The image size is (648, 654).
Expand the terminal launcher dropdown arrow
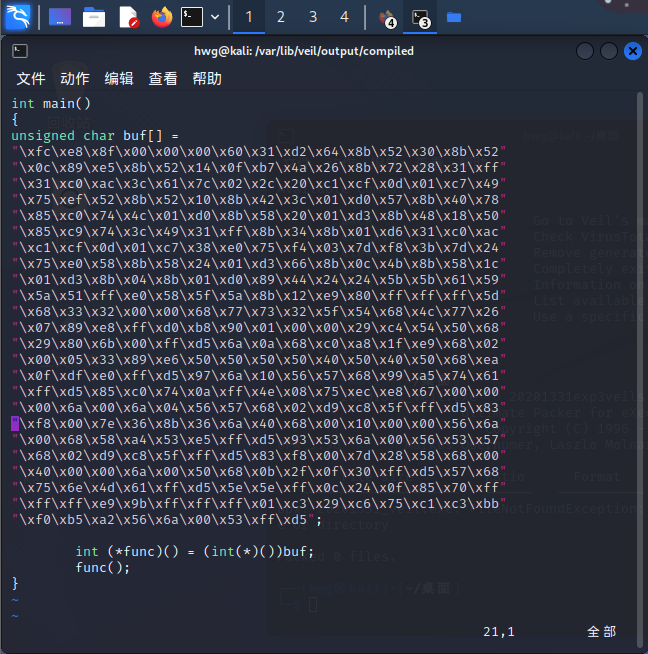(215, 17)
